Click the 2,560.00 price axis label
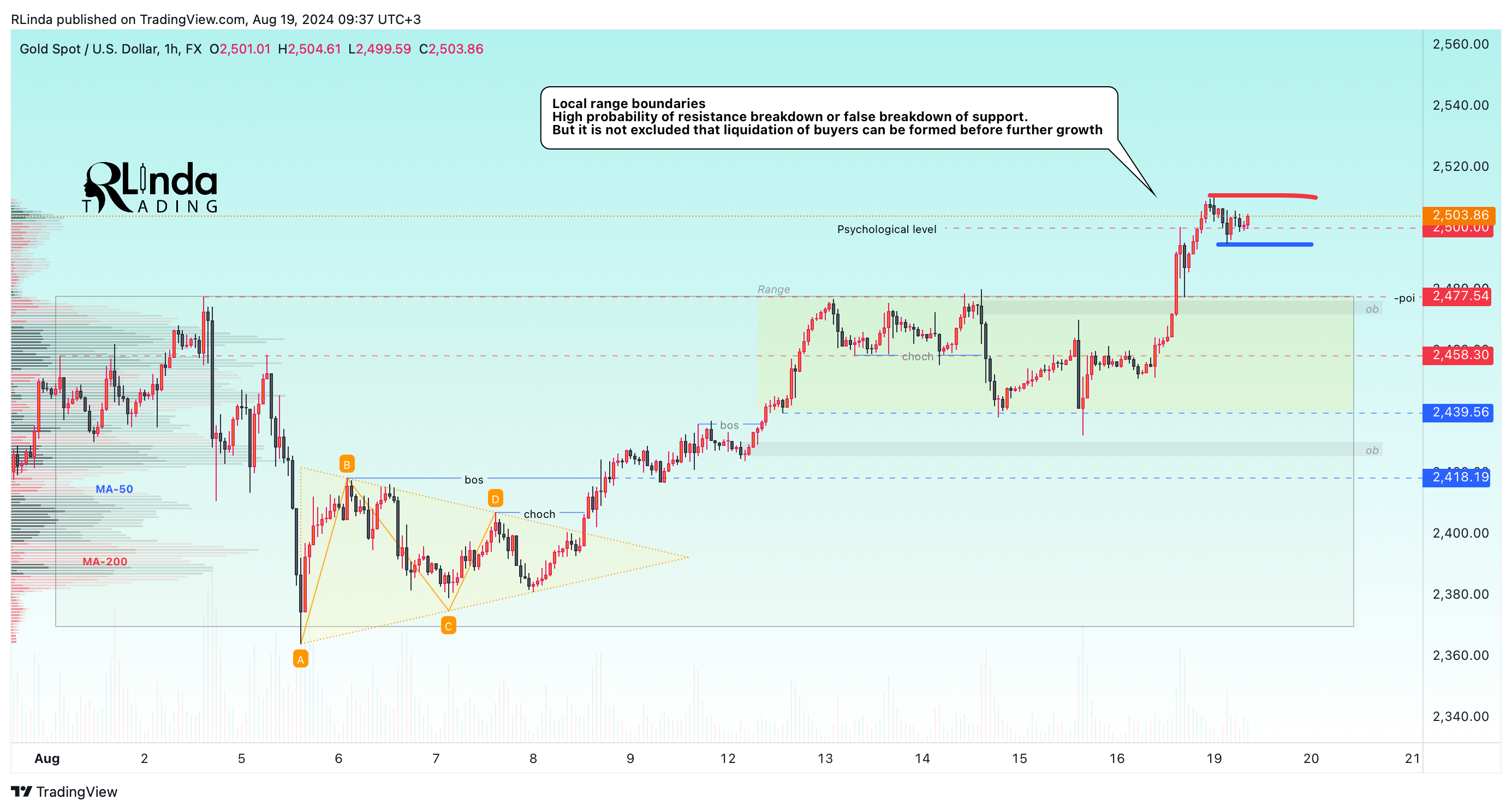Screen dimensions: 1512x811 click(x=1460, y=44)
